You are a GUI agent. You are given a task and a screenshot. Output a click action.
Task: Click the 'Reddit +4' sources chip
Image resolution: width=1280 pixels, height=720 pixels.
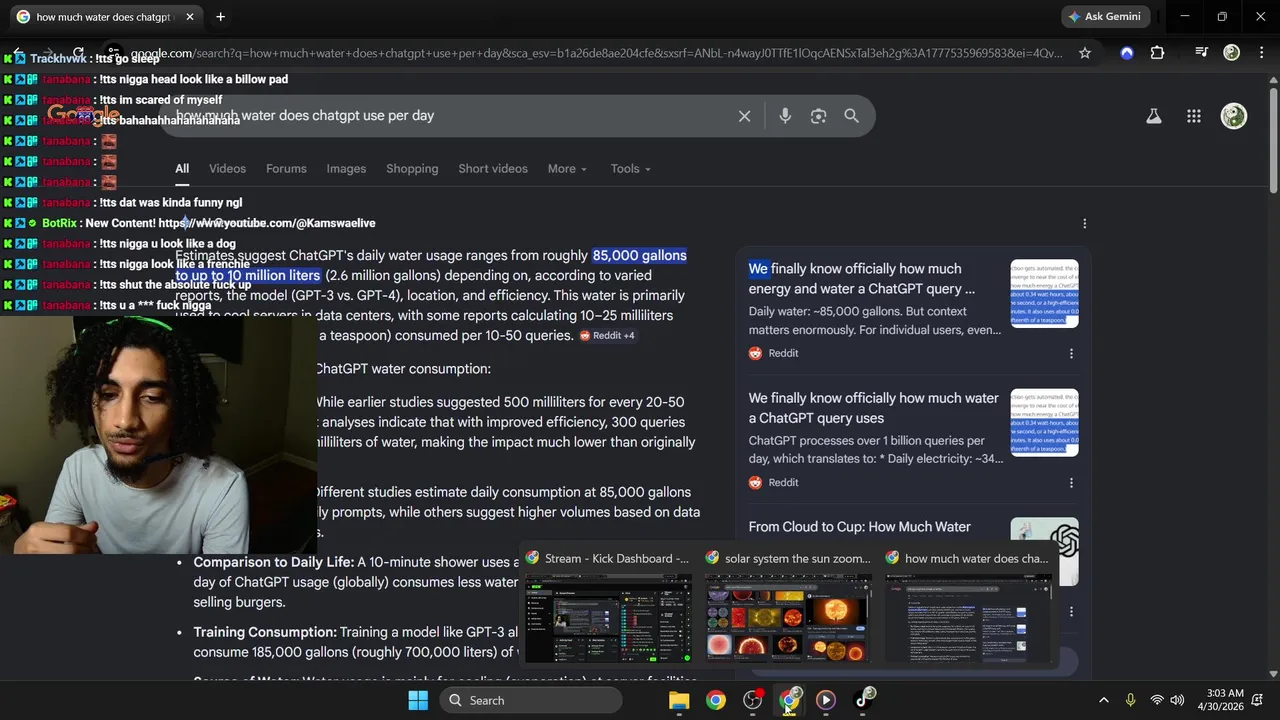[607, 336]
